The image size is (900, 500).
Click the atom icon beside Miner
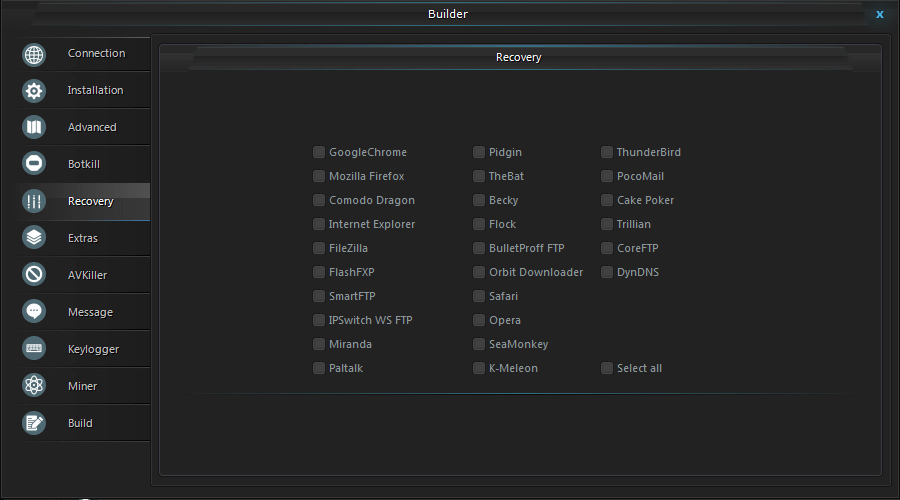pyautogui.click(x=34, y=385)
